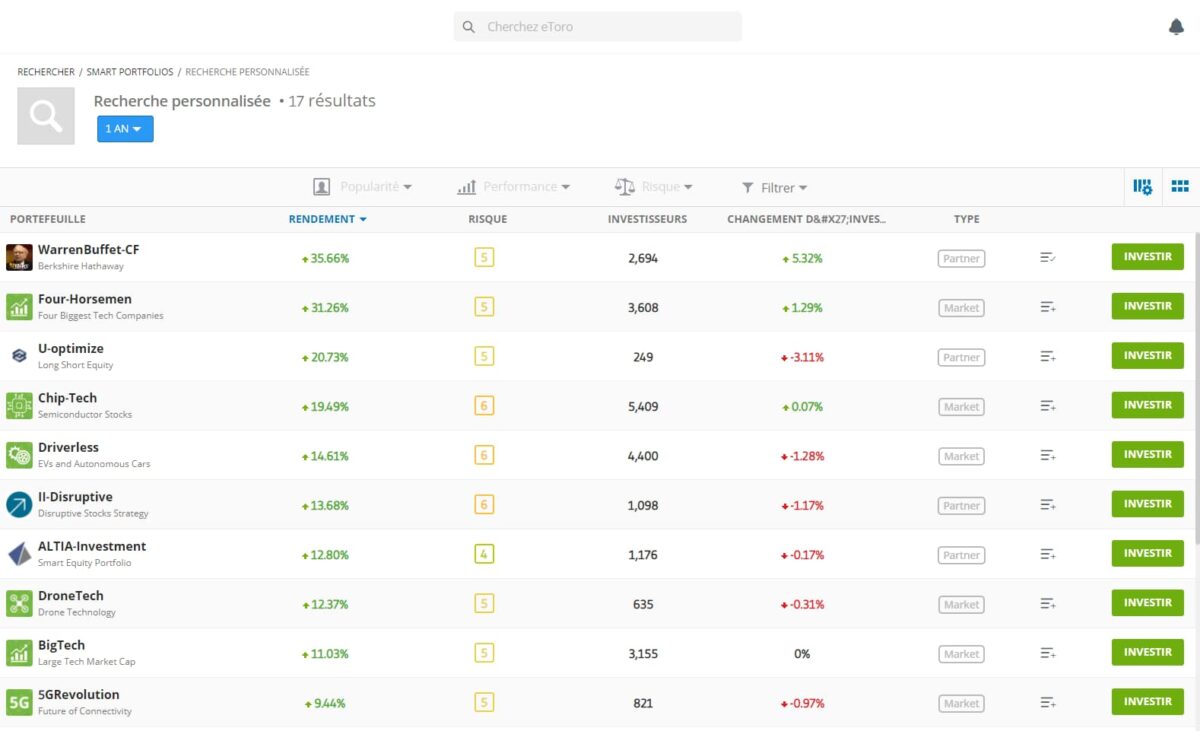Click ALTIA-Investment portfolio logo
Screen dimensions: 1200x731
(x=19, y=554)
